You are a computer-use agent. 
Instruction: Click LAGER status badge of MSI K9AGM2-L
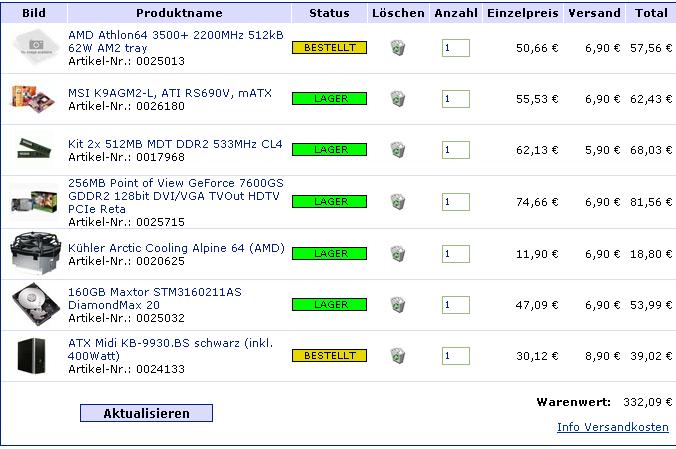tap(329, 99)
